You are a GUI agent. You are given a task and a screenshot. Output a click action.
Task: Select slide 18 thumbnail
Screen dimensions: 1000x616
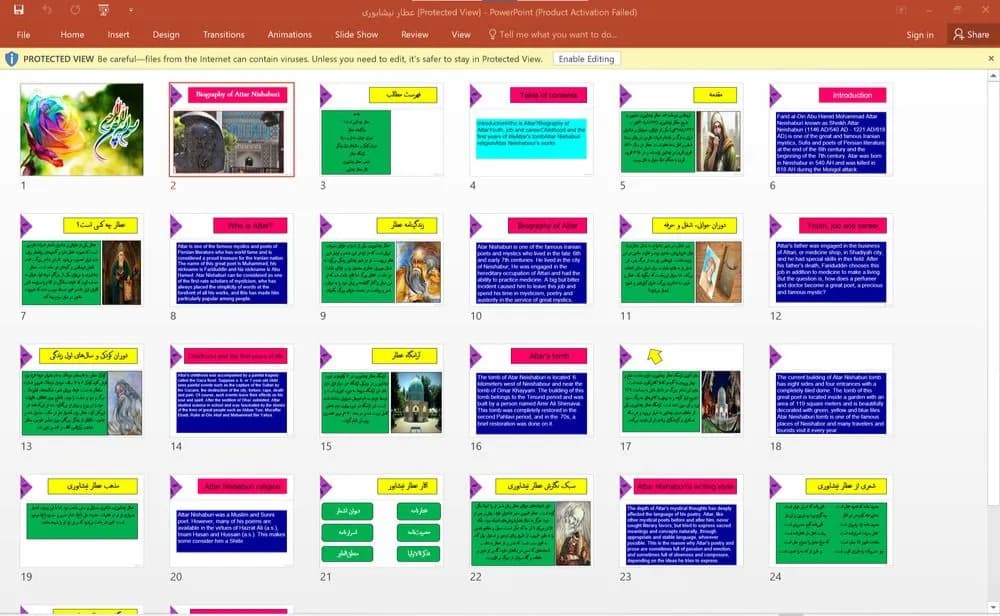[x=831, y=390]
